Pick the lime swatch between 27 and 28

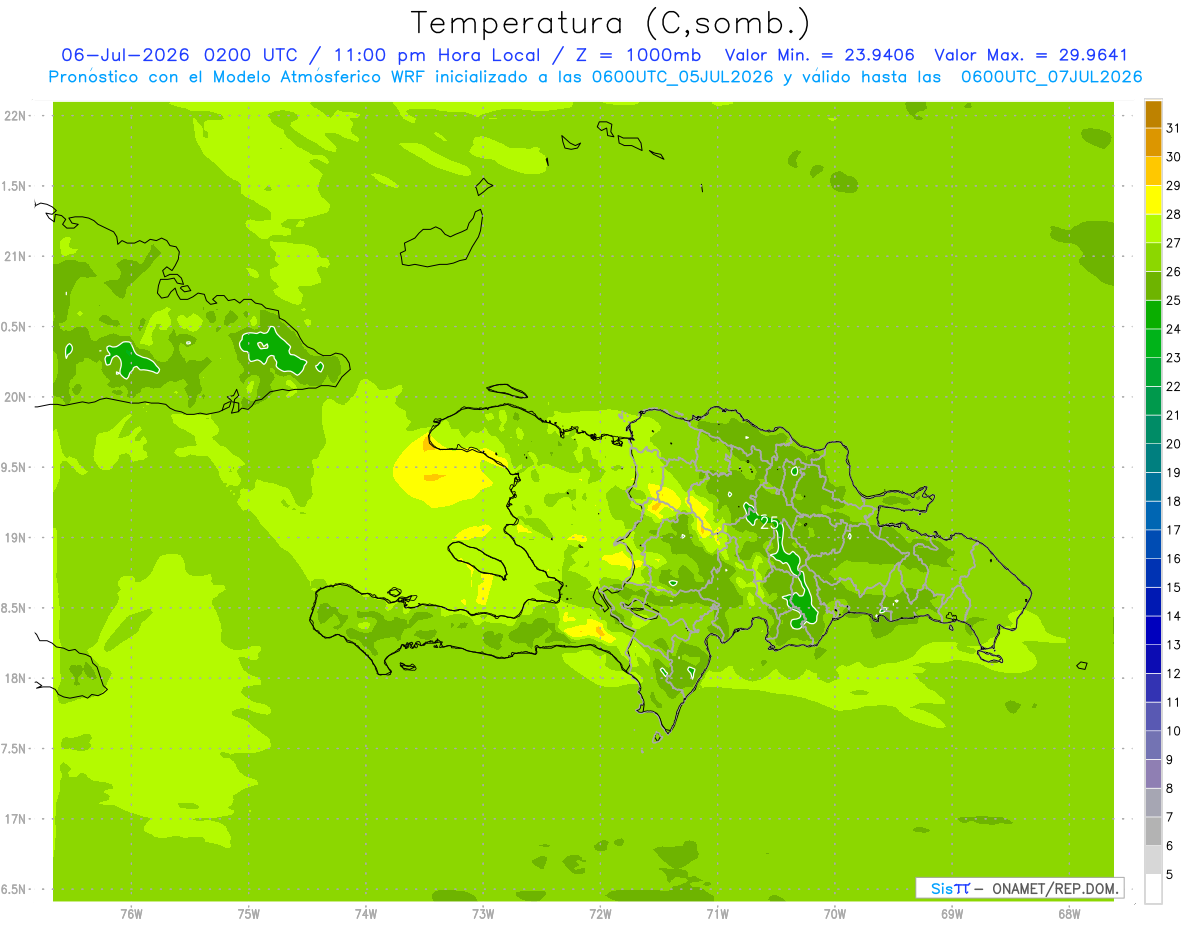click(1153, 229)
